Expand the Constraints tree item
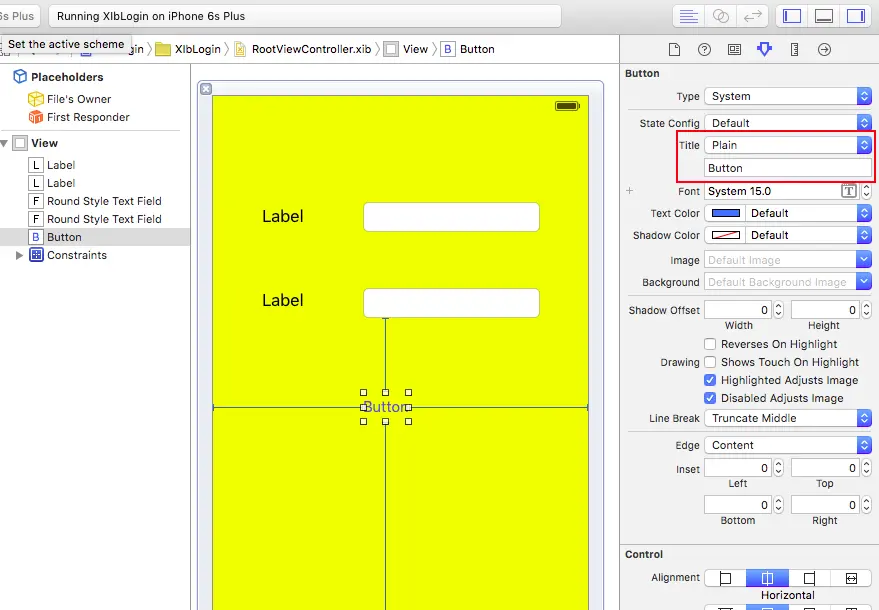 click(19, 255)
